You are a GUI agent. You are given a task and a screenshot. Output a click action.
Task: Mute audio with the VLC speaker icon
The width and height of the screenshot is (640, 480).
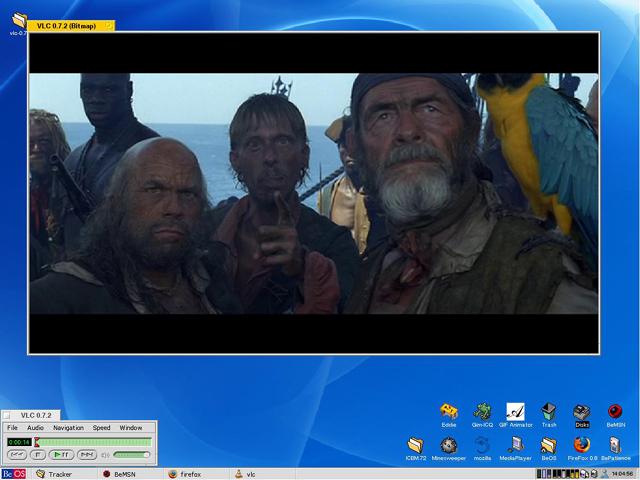[x=105, y=455]
